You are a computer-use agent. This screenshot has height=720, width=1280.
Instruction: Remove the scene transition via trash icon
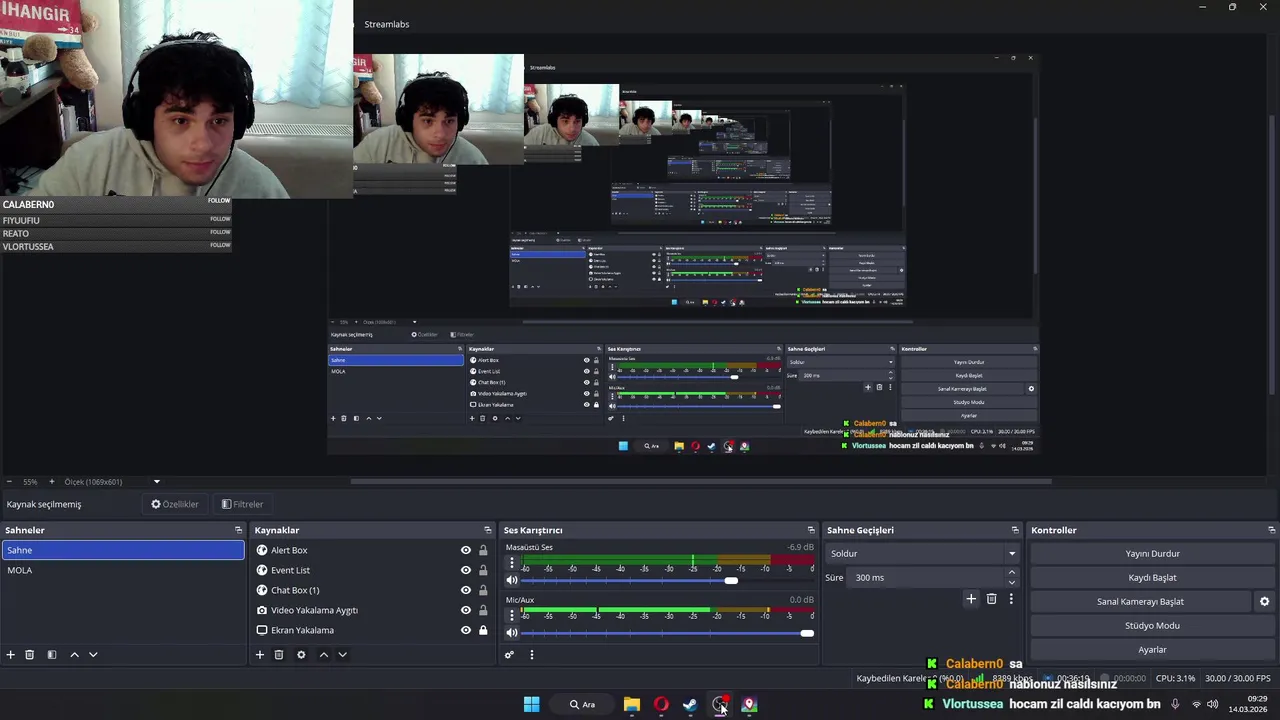991,599
